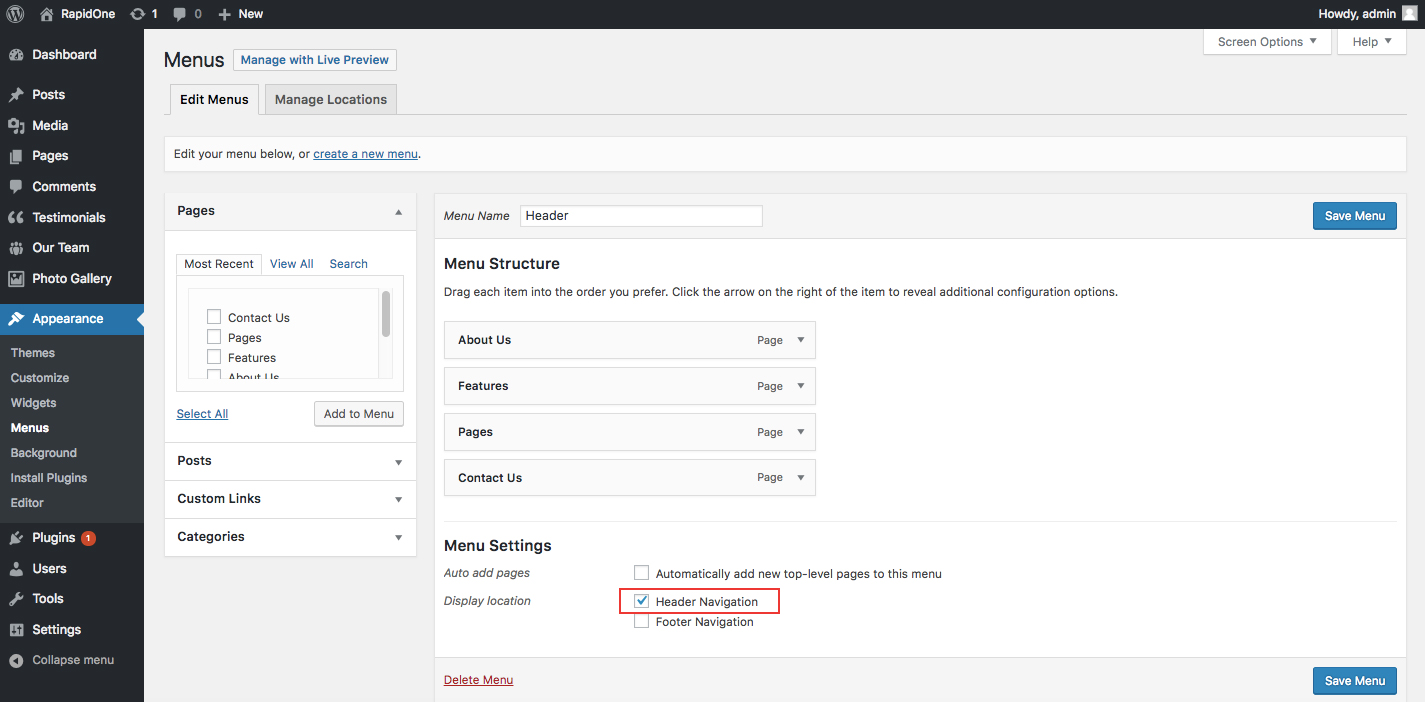Select the Search pages tab
This screenshot has height=702, width=1425.
(349, 264)
